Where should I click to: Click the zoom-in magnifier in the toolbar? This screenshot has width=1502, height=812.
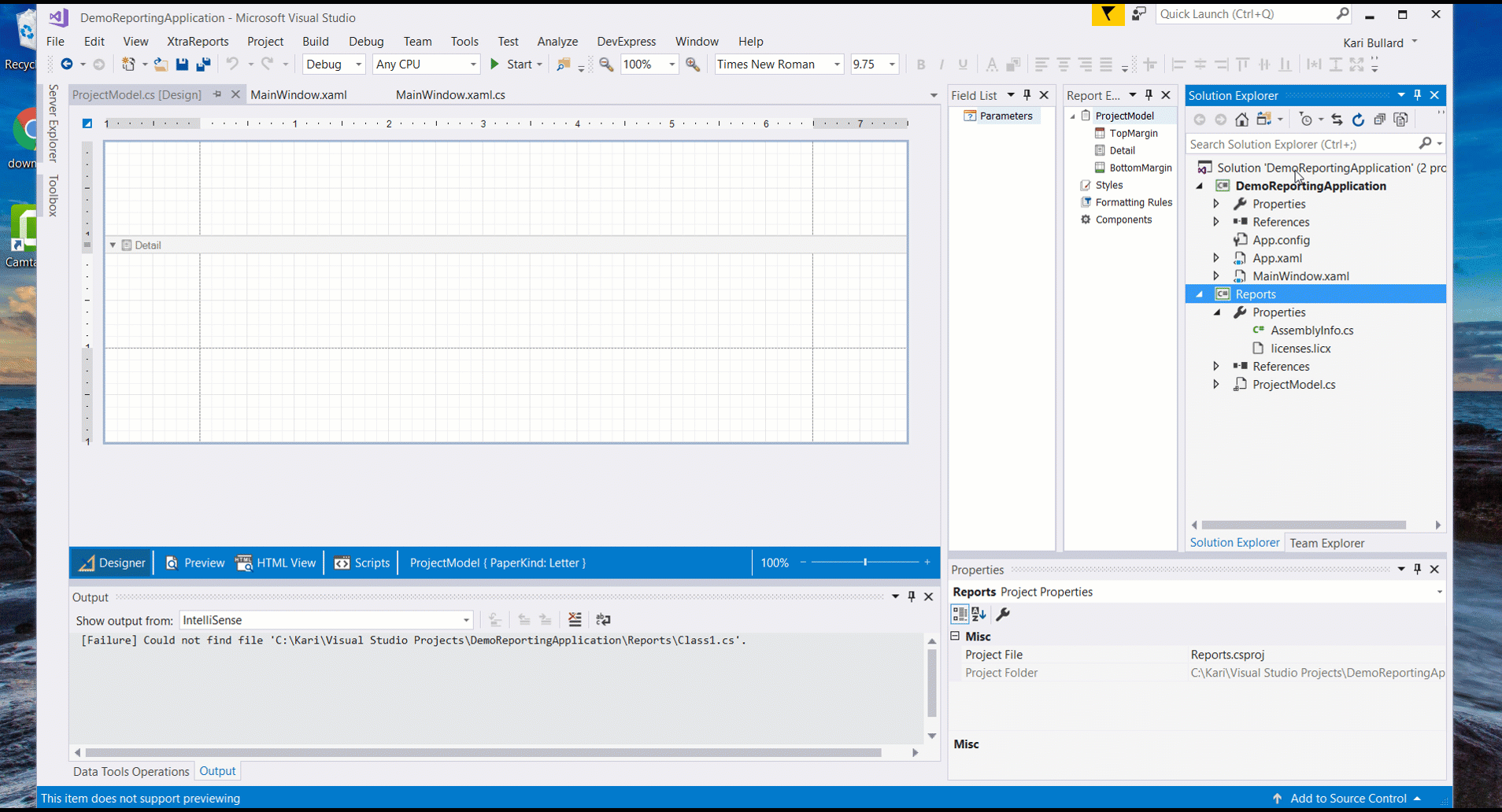tap(693, 65)
